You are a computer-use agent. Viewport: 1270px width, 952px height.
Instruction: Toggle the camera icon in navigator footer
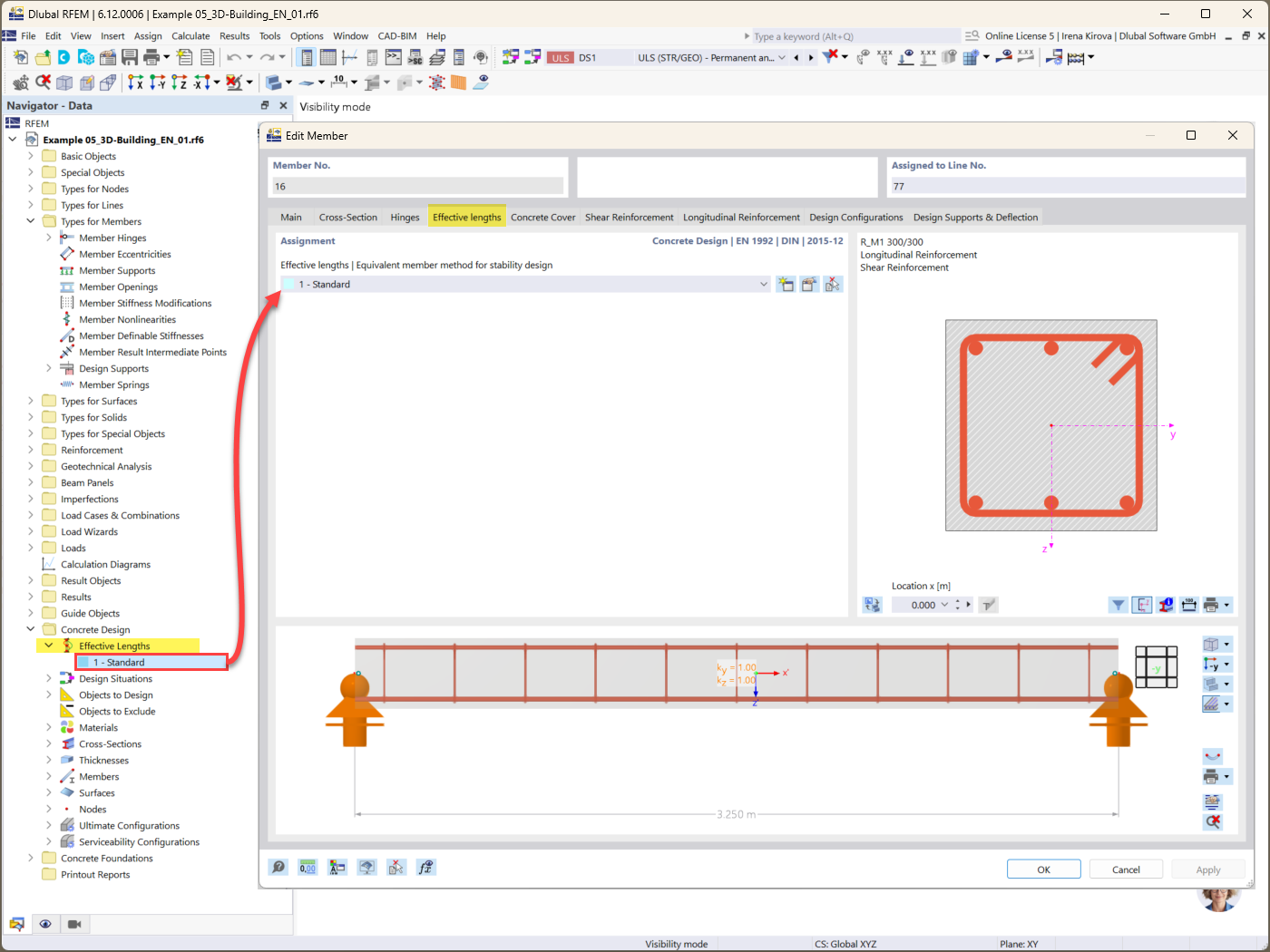[74, 924]
